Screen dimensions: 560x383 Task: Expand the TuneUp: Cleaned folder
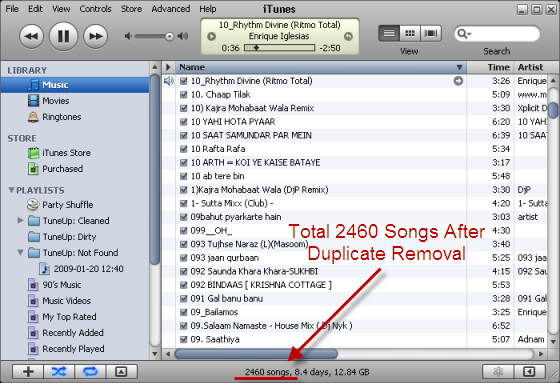[20, 220]
